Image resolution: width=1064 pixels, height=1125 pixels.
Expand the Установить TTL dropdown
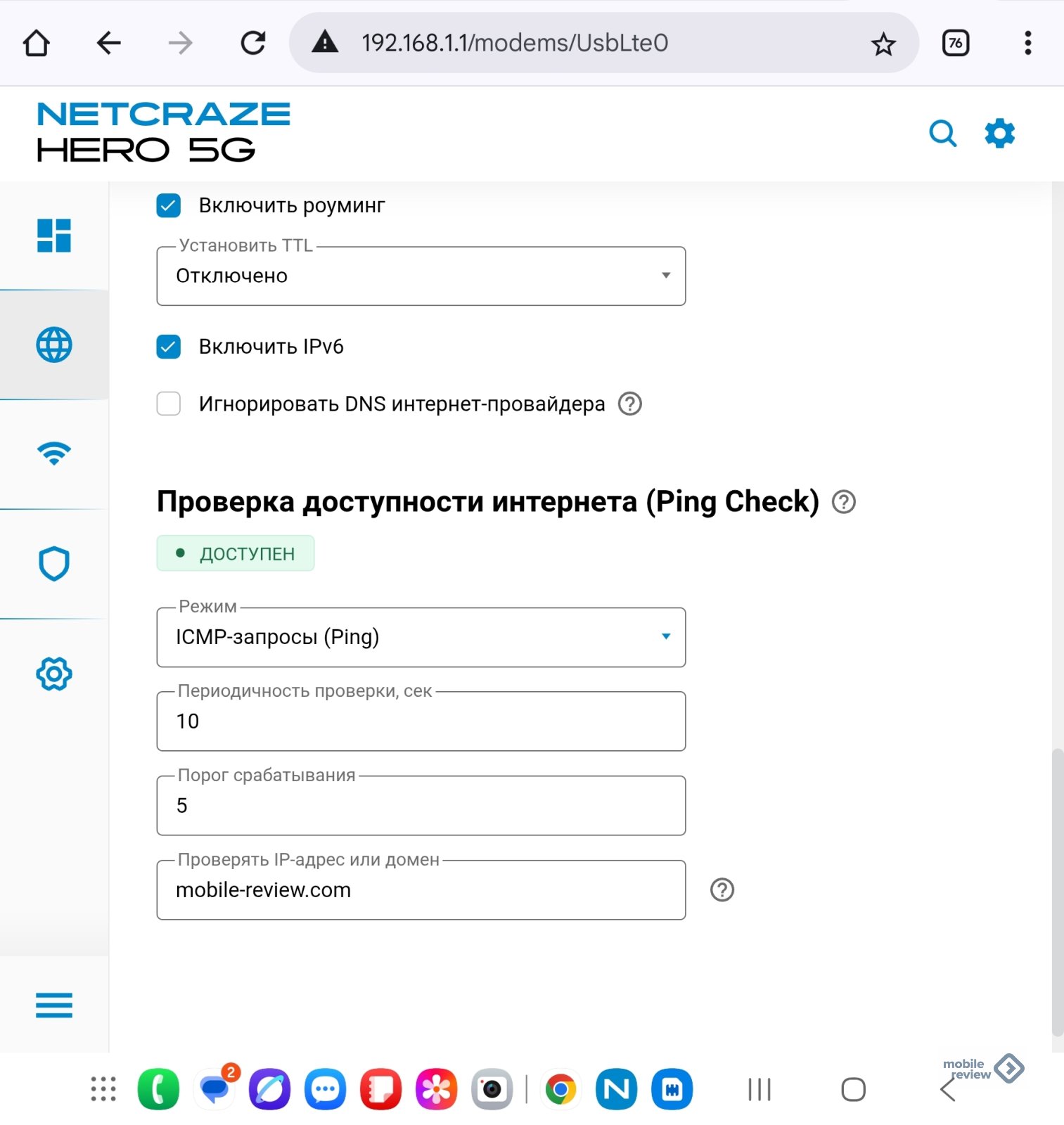(x=421, y=276)
